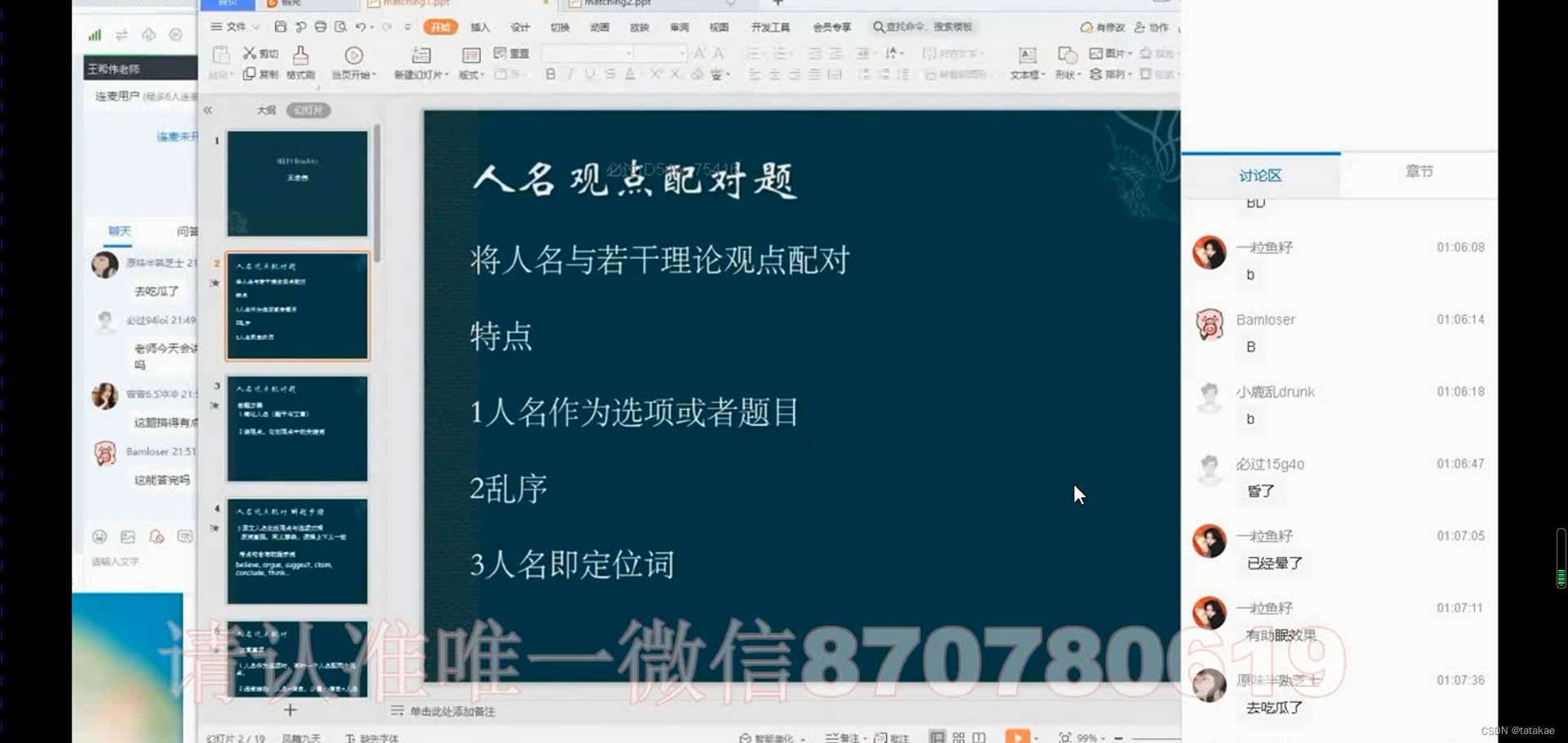Switch to Slide Sorter view icon
The width and height of the screenshot is (1568, 743).
pyautogui.click(x=959, y=737)
